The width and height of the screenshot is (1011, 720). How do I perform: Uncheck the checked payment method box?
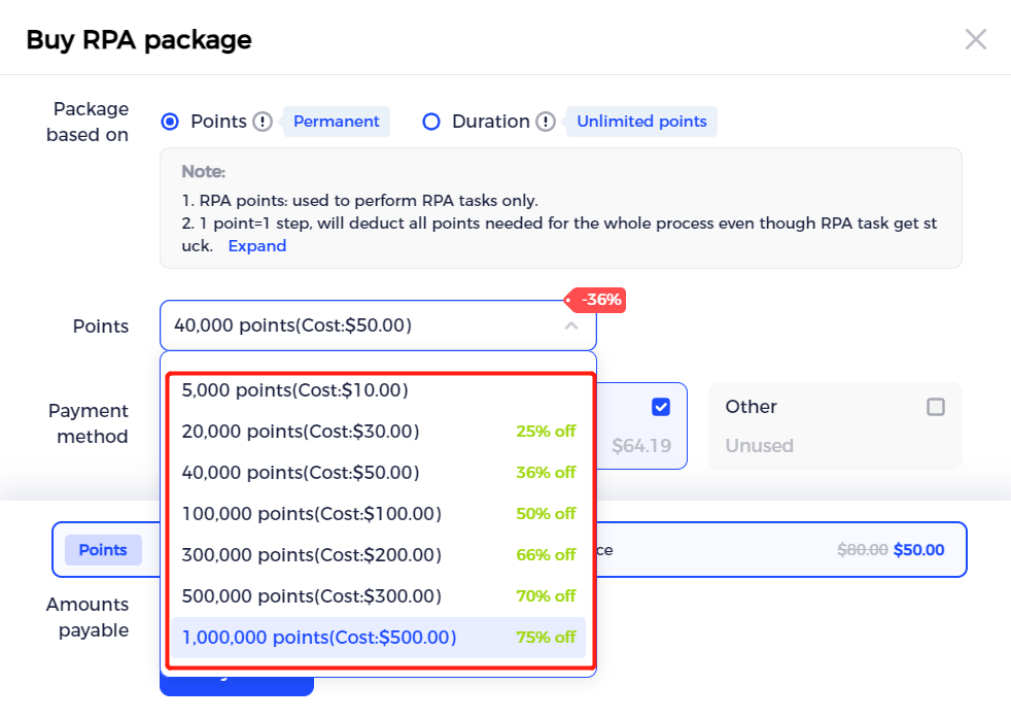[x=661, y=407]
